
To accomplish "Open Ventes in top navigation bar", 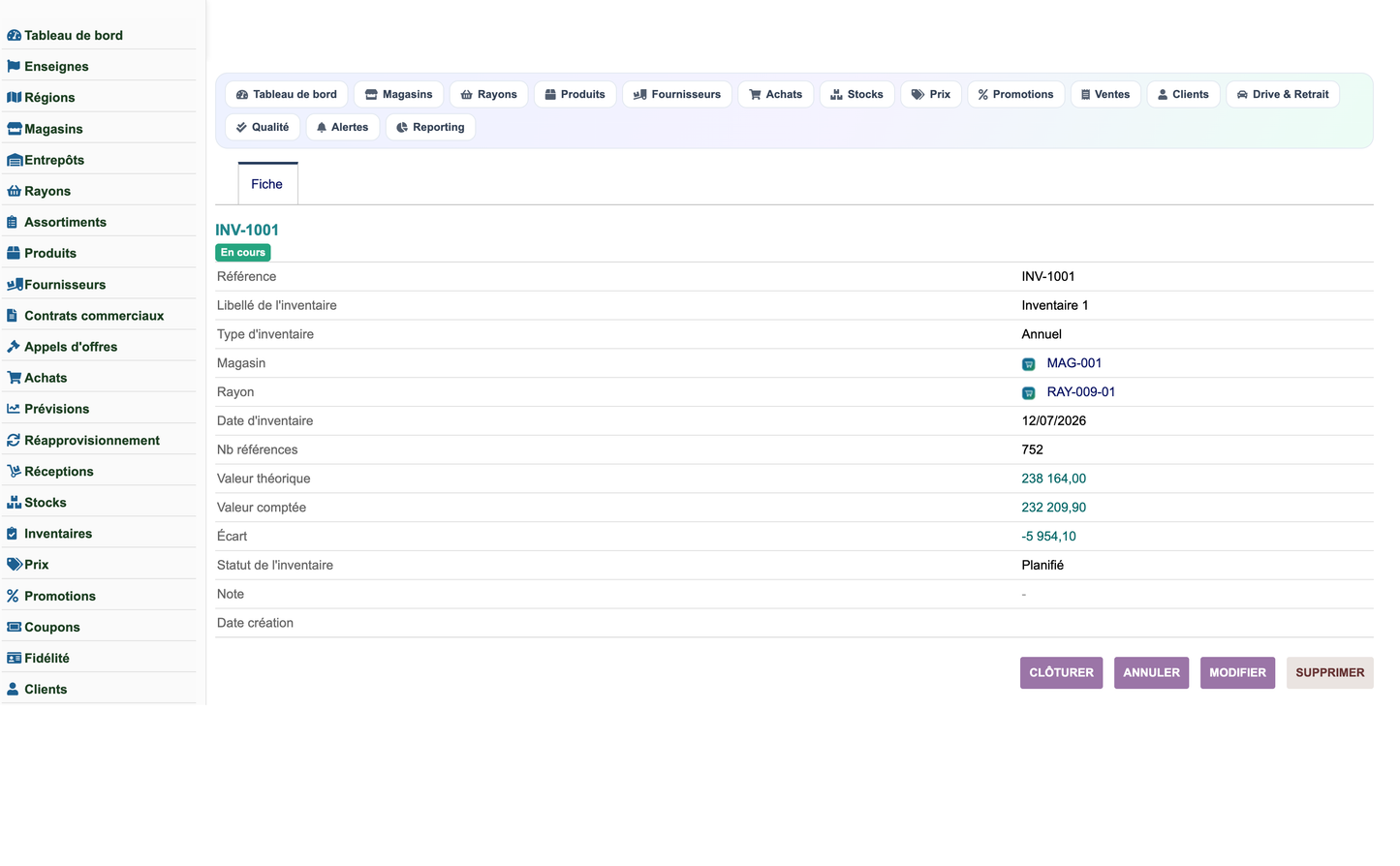I will click(1105, 94).
